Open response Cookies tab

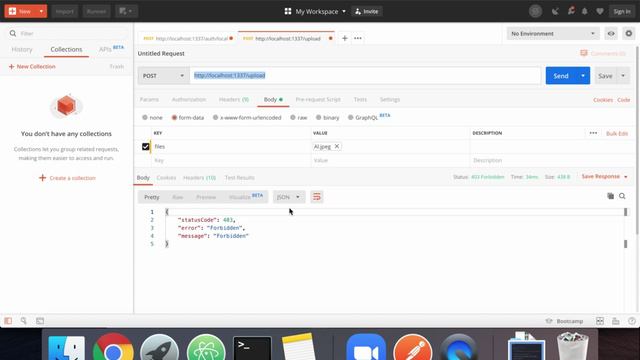[166, 178]
